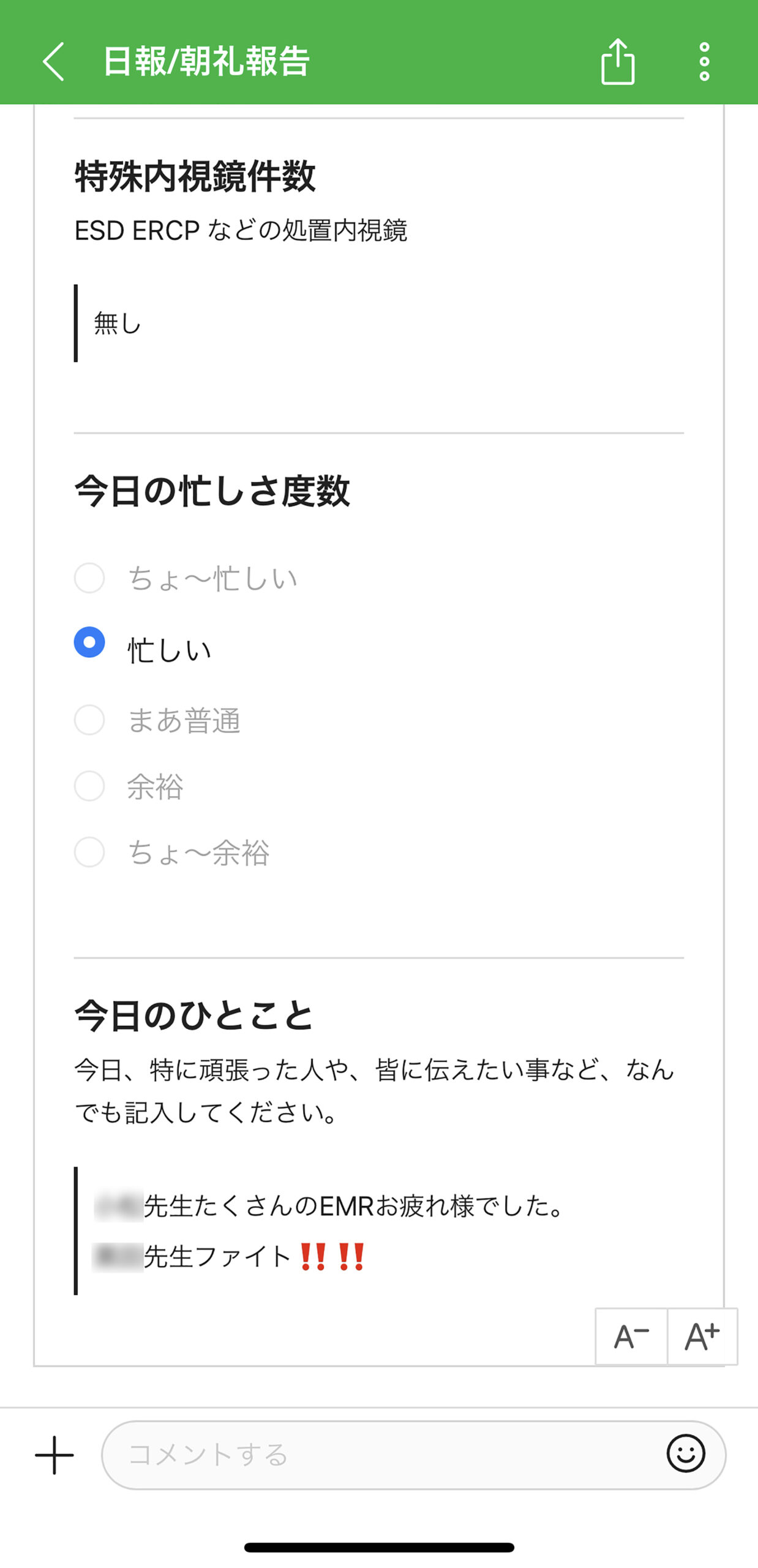Image resolution: width=758 pixels, height=1568 pixels.
Task: Tap the iOS home indicator bar
Action: pyautogui.click(x=379, y=1547)
